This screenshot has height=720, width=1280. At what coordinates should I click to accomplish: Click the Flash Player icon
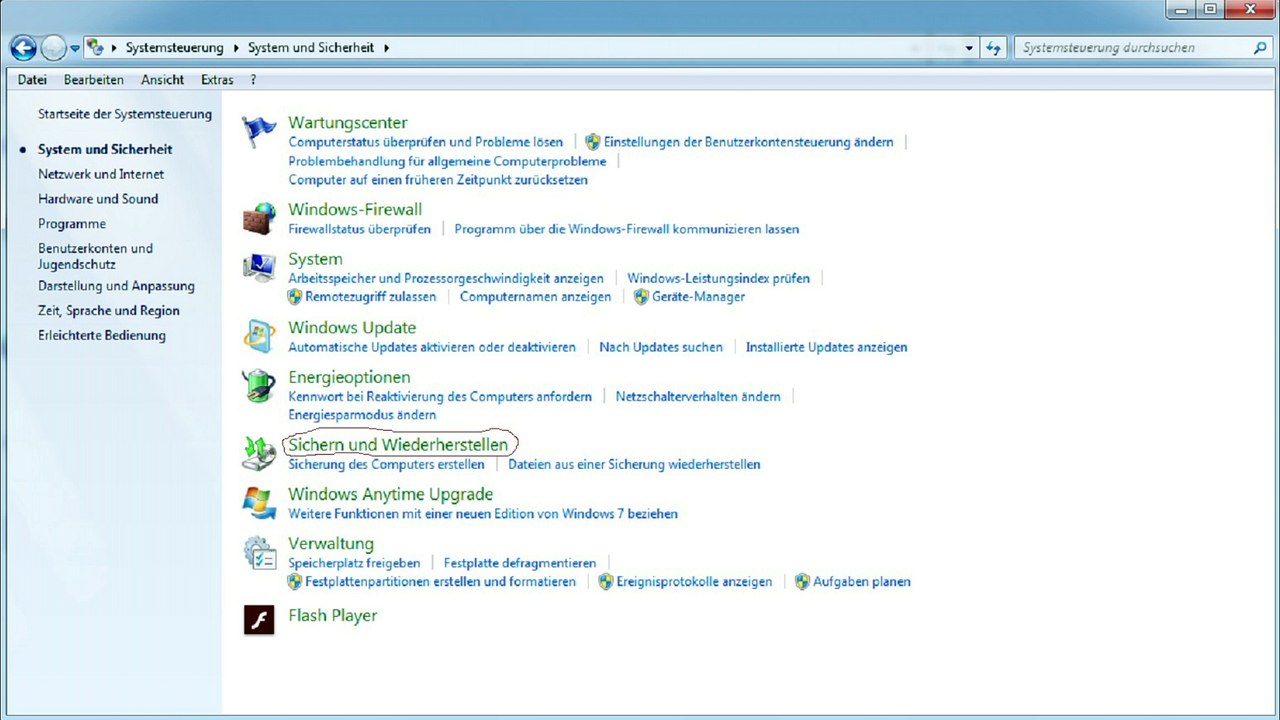tap(259, 620)
